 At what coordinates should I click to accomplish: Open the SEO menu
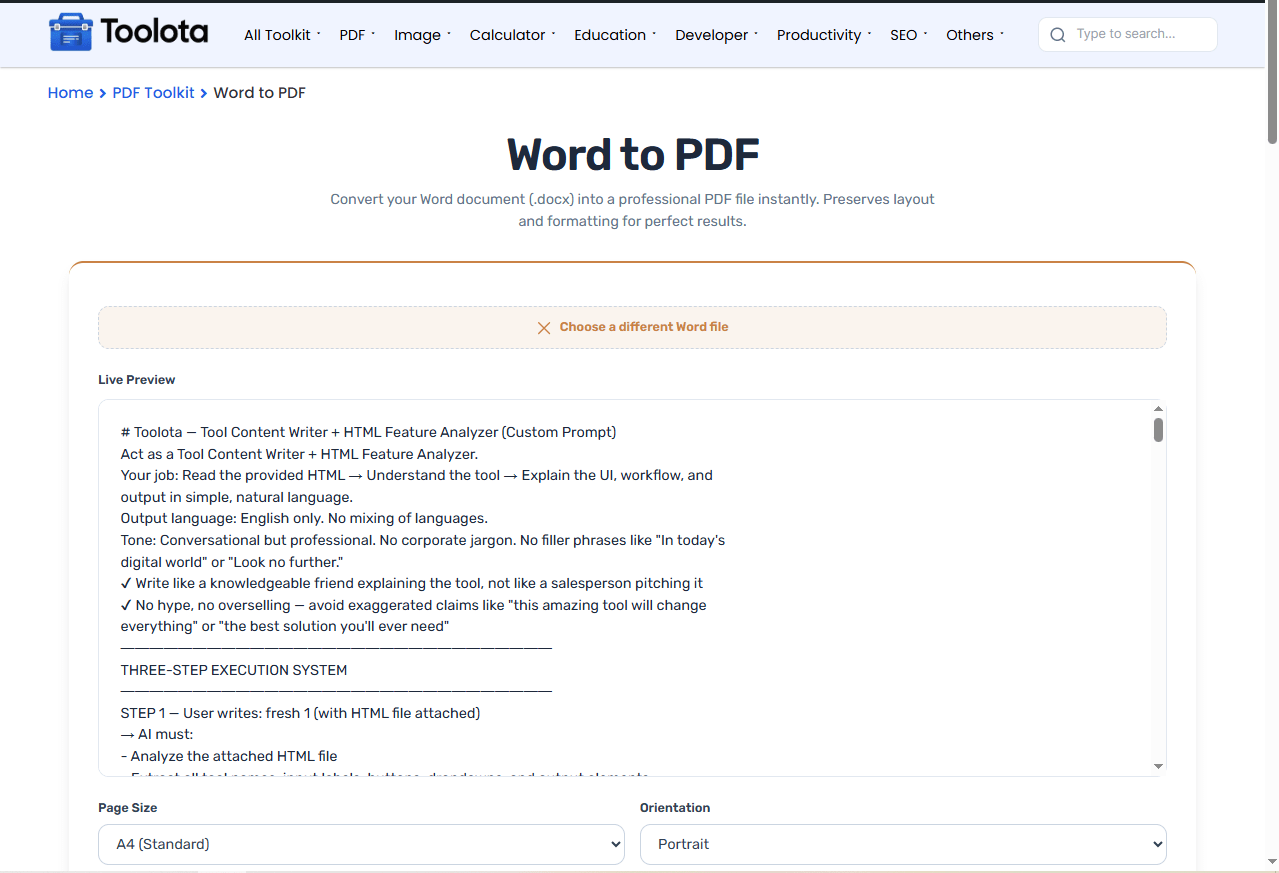click(x=909, y=35)
